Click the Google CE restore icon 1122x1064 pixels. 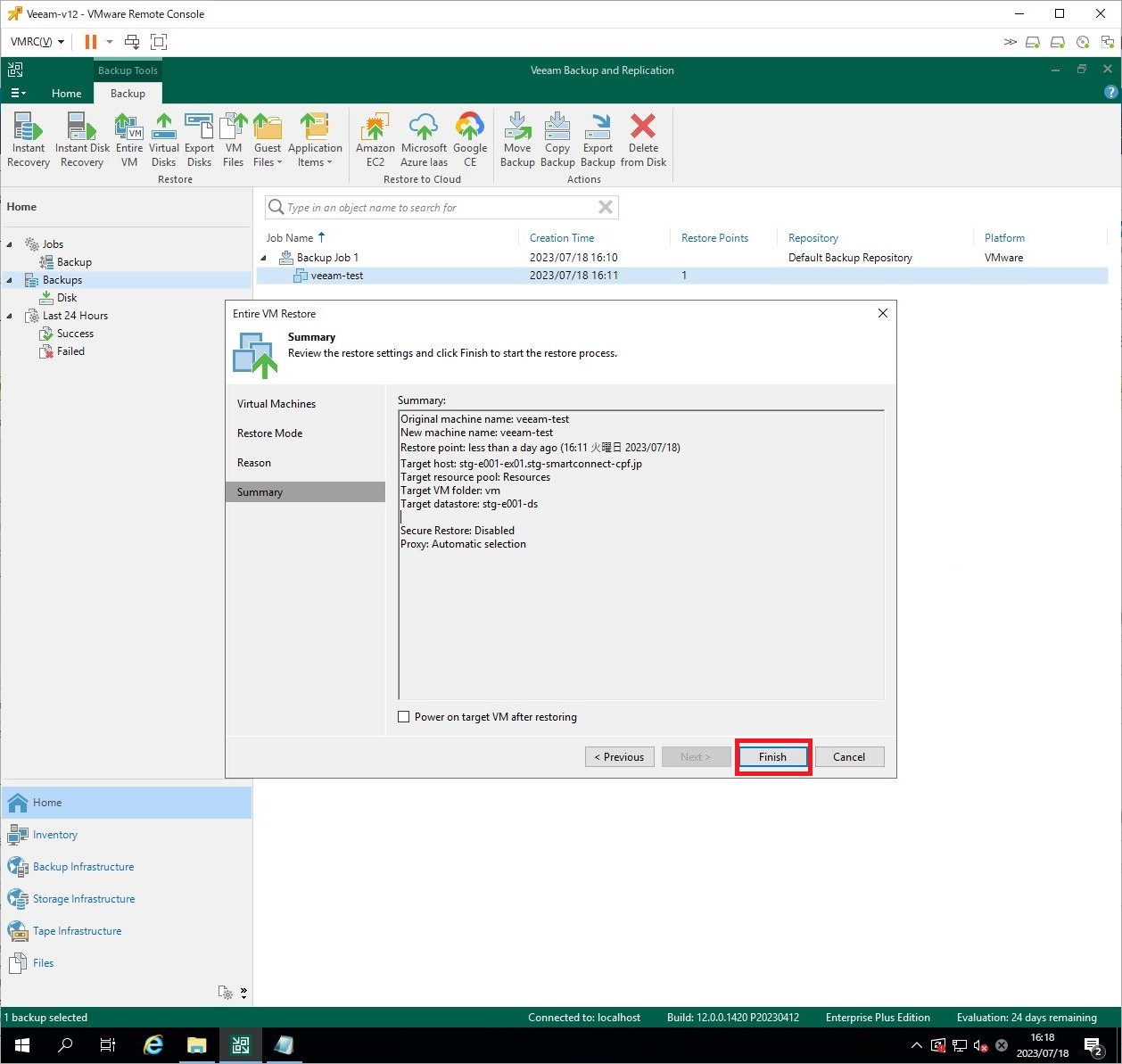pyautogui.click(x=470, y=140)
